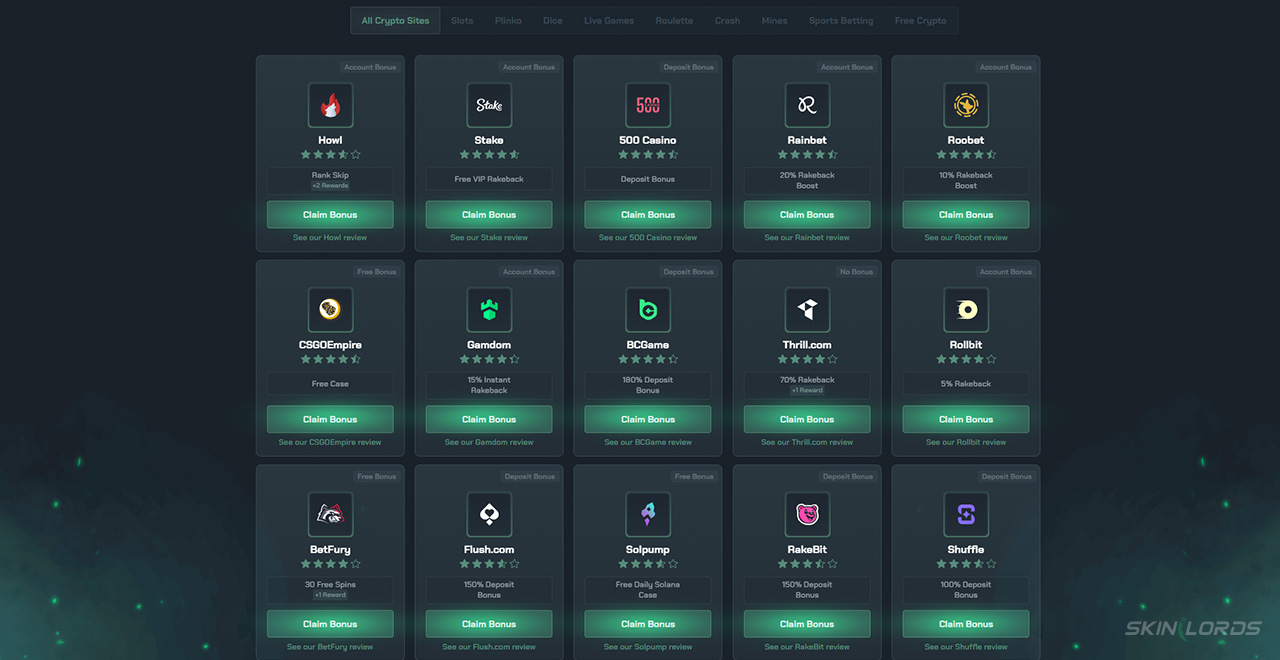Click the Rollbit yellow circle logo

point(966,310)
